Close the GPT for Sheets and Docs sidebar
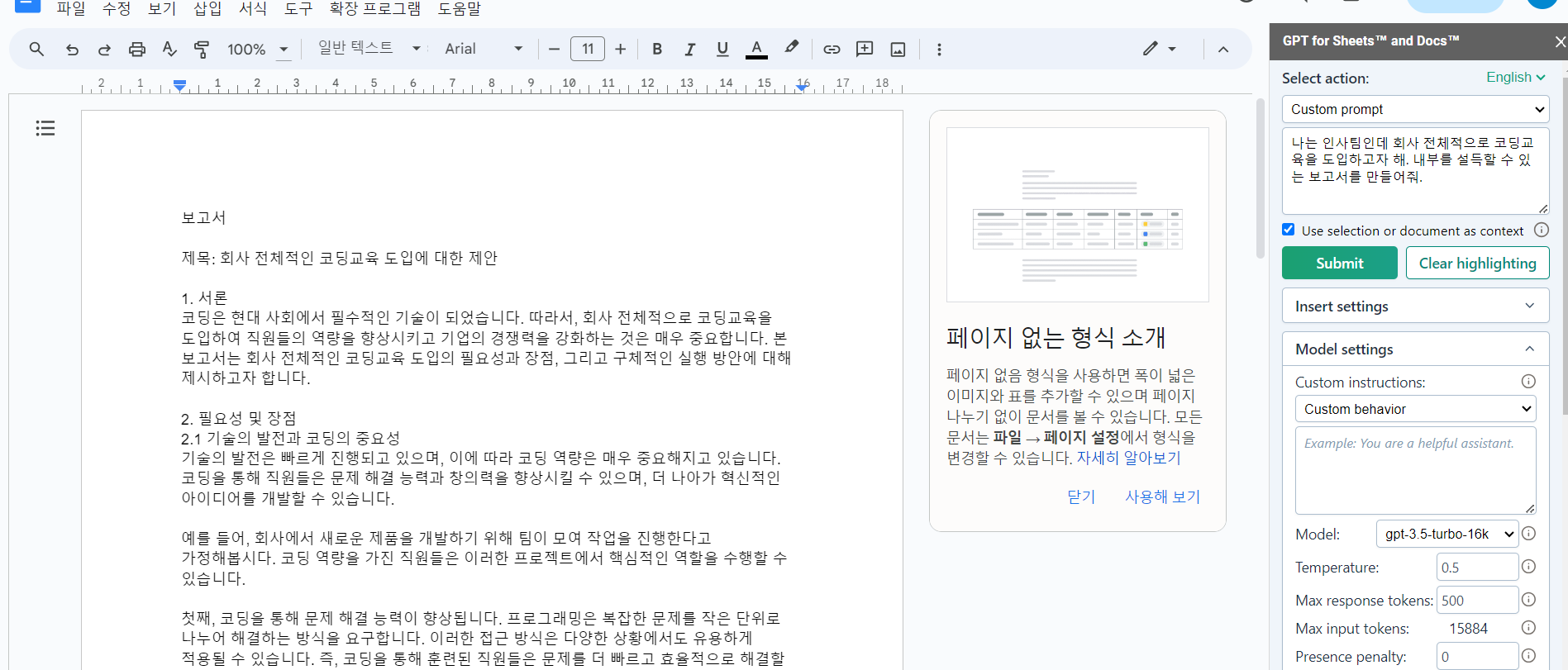This screenshot has width=1568, height=670. point(1560,41)
